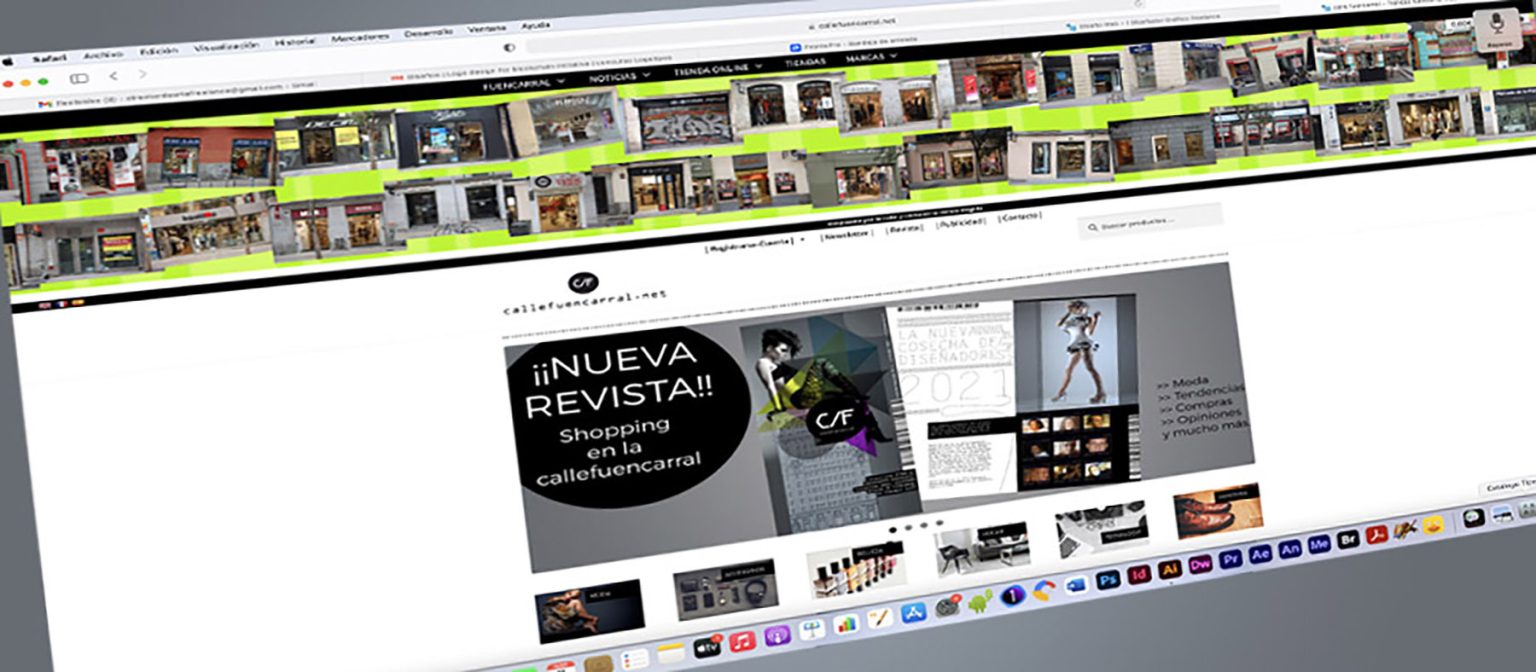Screen dimensions: 1536x672
Task: Open the Gmail tab in the tab bar
Action: point(175,95)
